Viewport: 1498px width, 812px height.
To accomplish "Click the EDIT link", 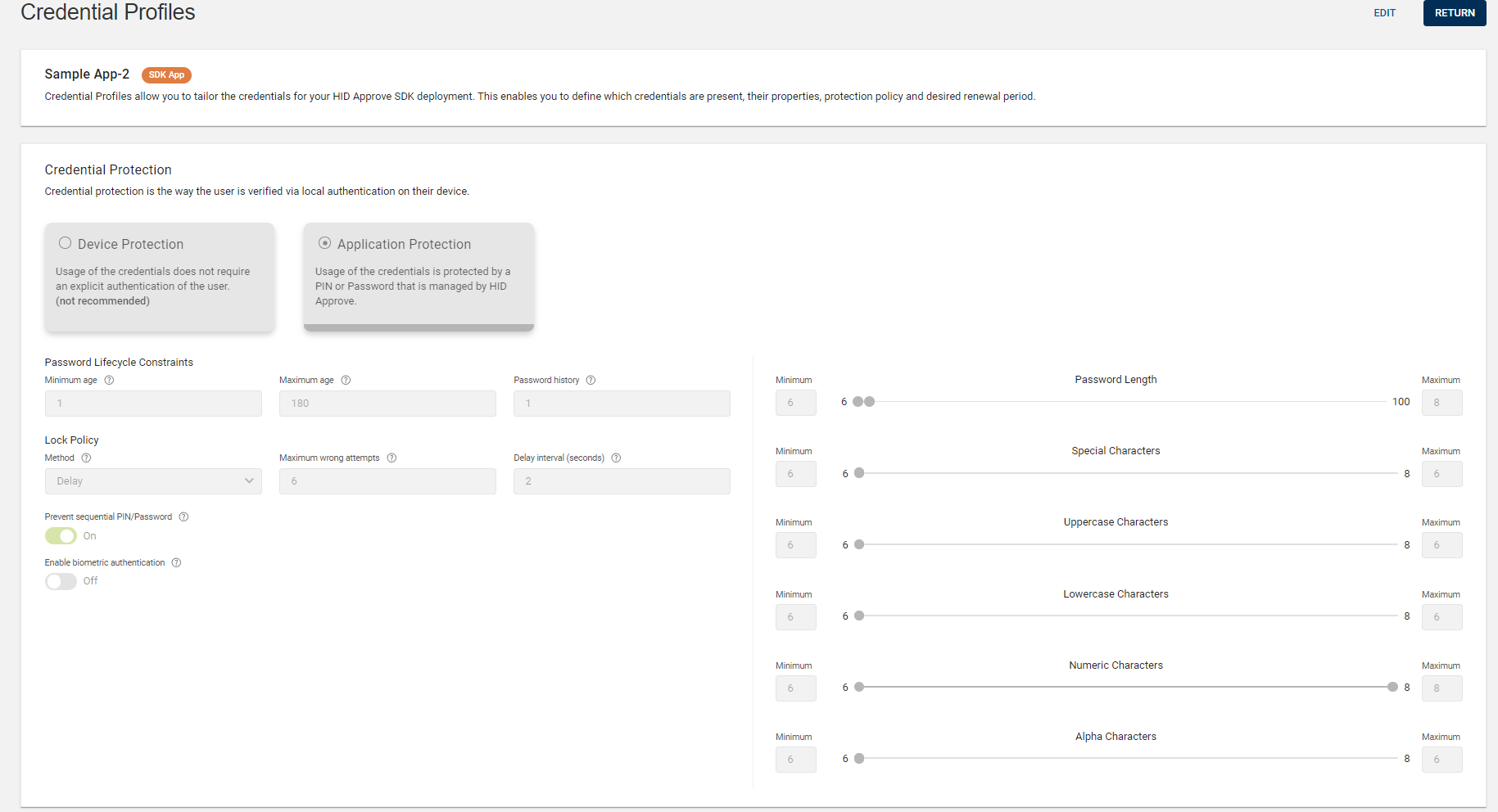I will pos(1385,13).
